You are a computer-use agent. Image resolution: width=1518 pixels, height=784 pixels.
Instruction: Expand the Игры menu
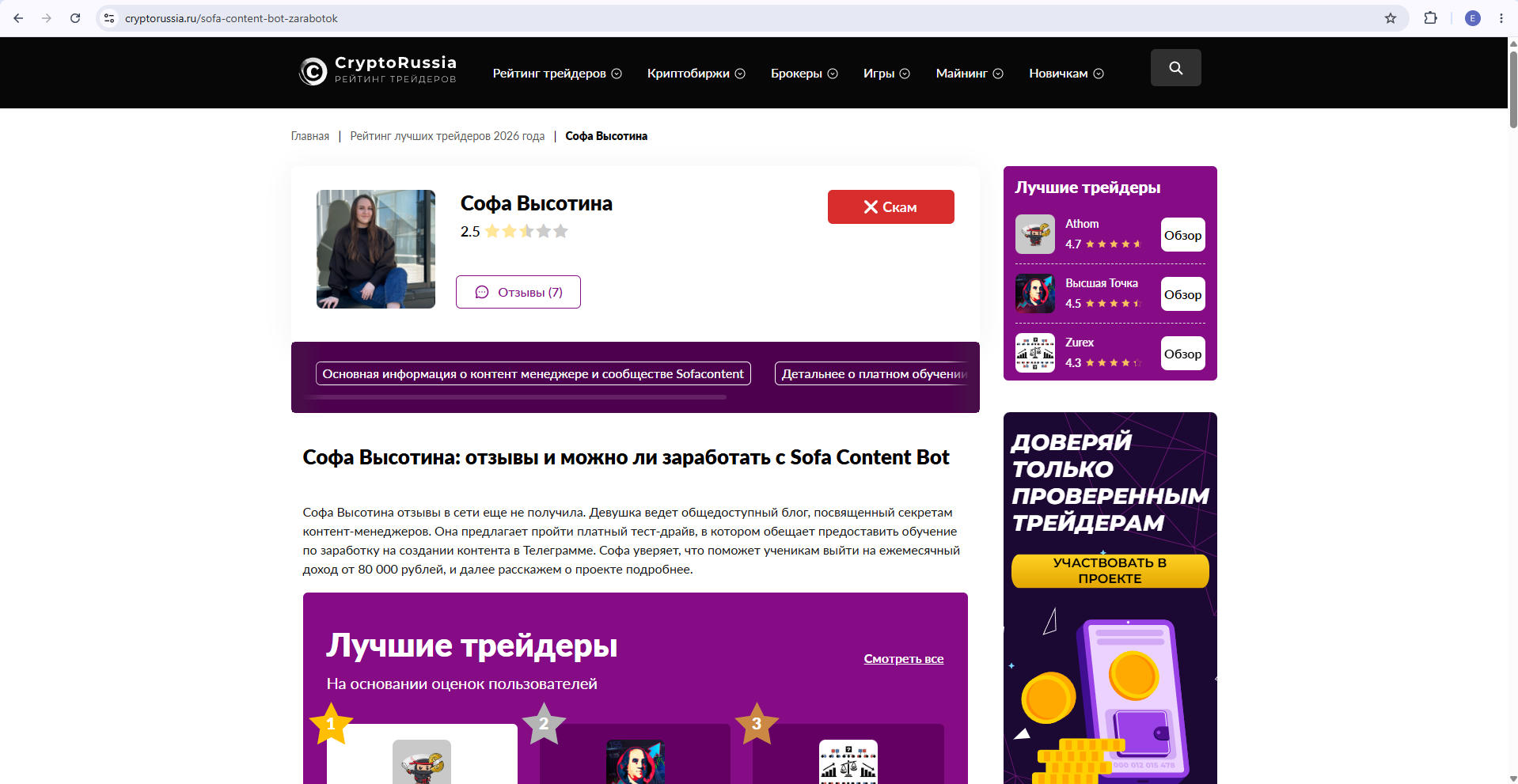(886, 74)
